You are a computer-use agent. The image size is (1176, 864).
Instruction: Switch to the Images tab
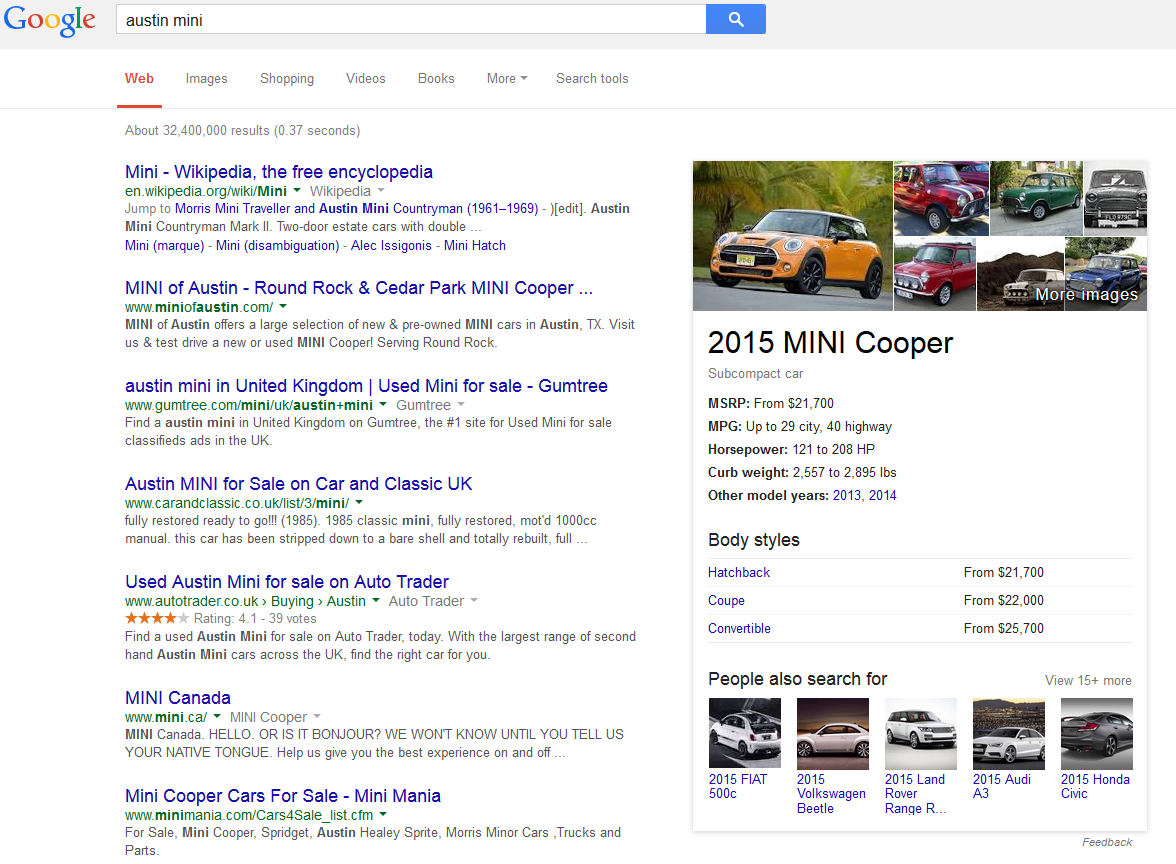(206, 79)
